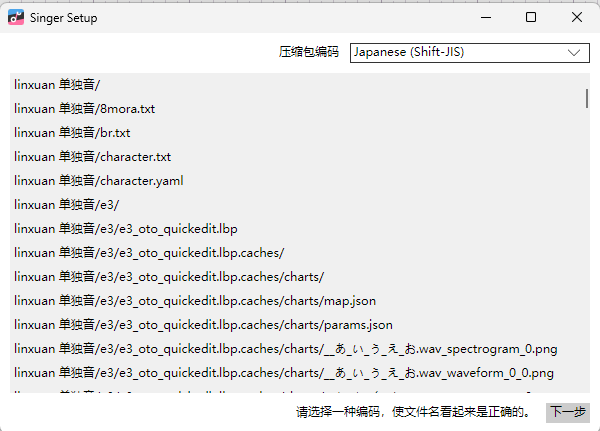Open the archive encoding dropdown
The image size is (600, 431).
click(470, 52)
